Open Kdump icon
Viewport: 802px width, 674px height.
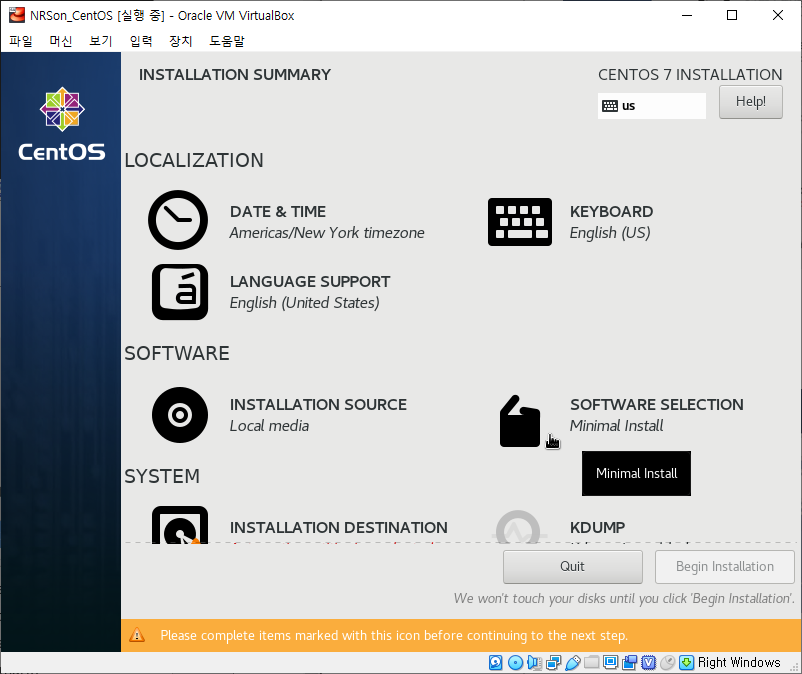click(x=518, y=527)
